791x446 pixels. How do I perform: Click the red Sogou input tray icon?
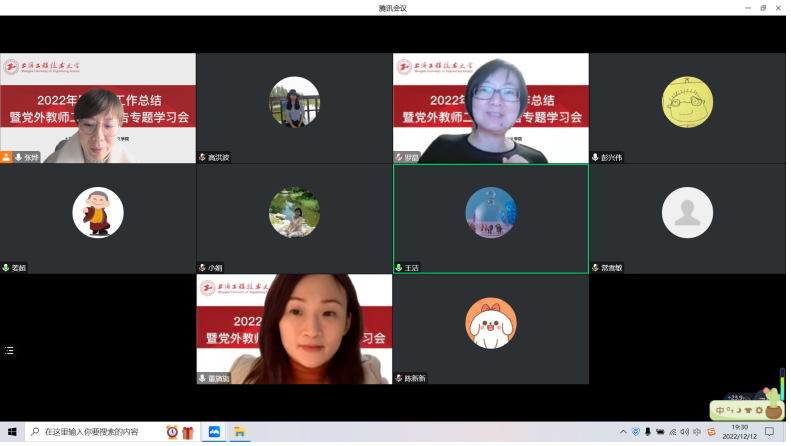(711, 432)
